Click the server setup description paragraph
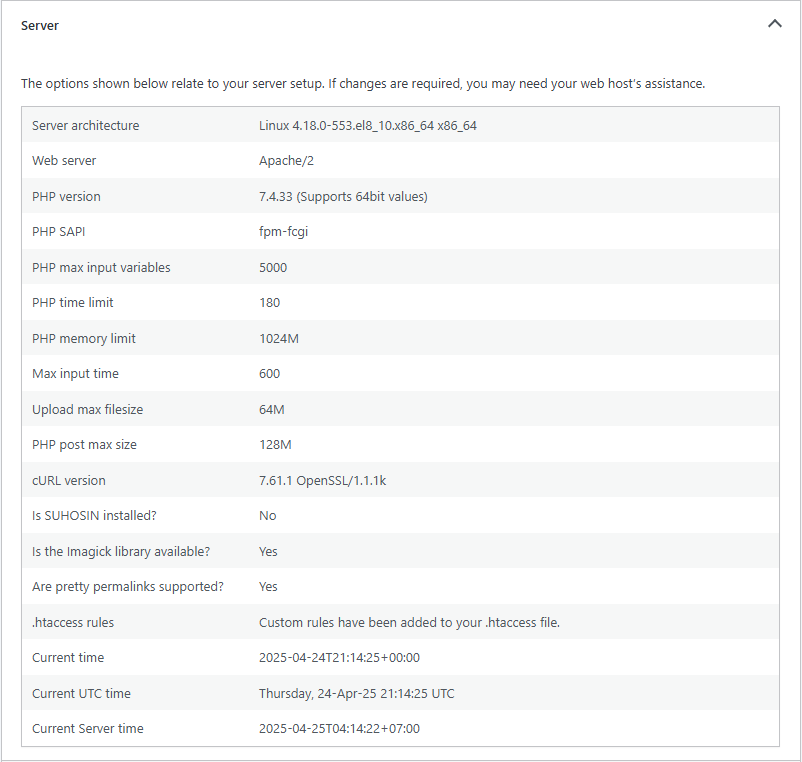Image resolution: width=802 pixels, height=762 pixels. 363,84
